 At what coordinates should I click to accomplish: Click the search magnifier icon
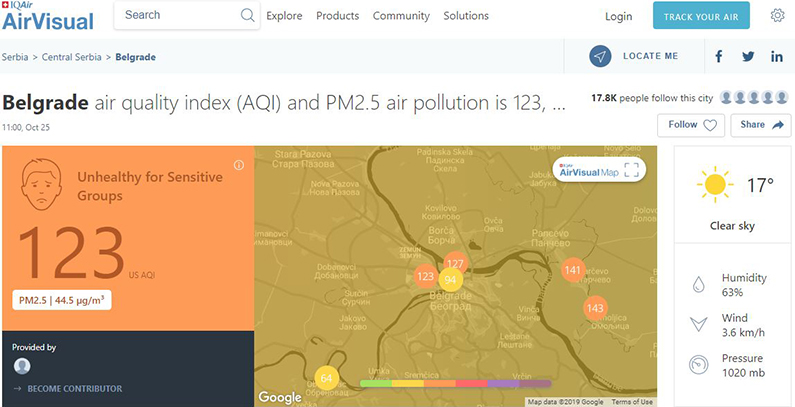[x=247, y=16]
